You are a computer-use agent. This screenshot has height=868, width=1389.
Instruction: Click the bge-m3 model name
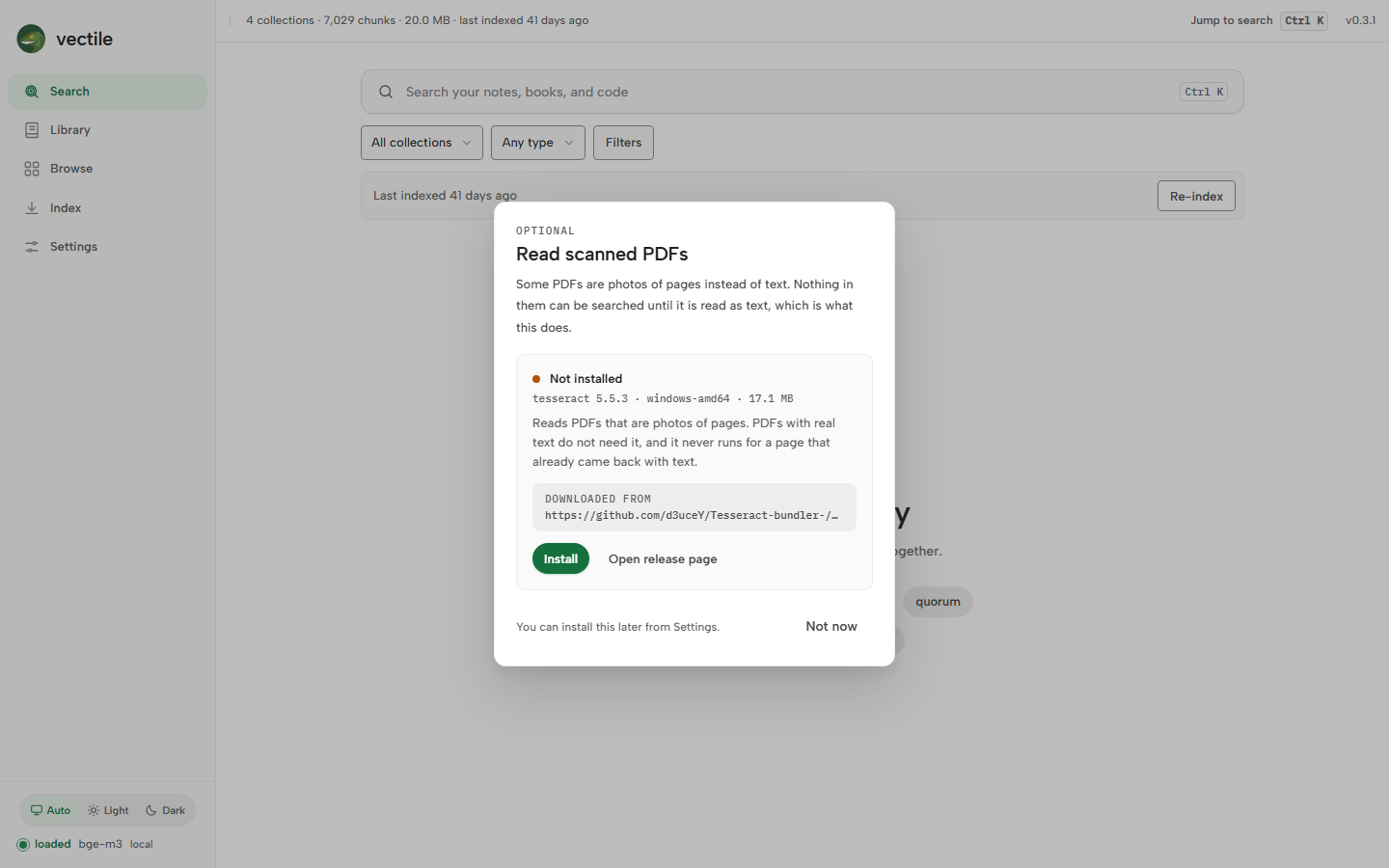pyautogui.click(x=100, y=844)
